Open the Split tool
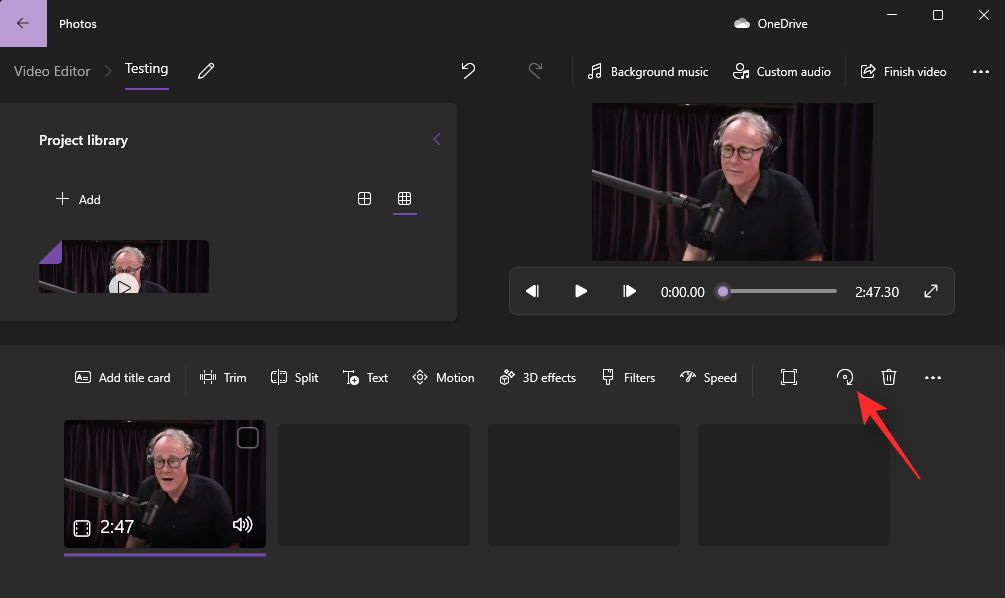The width and height of the screenshot is (1005, 598). coord(294,378)
